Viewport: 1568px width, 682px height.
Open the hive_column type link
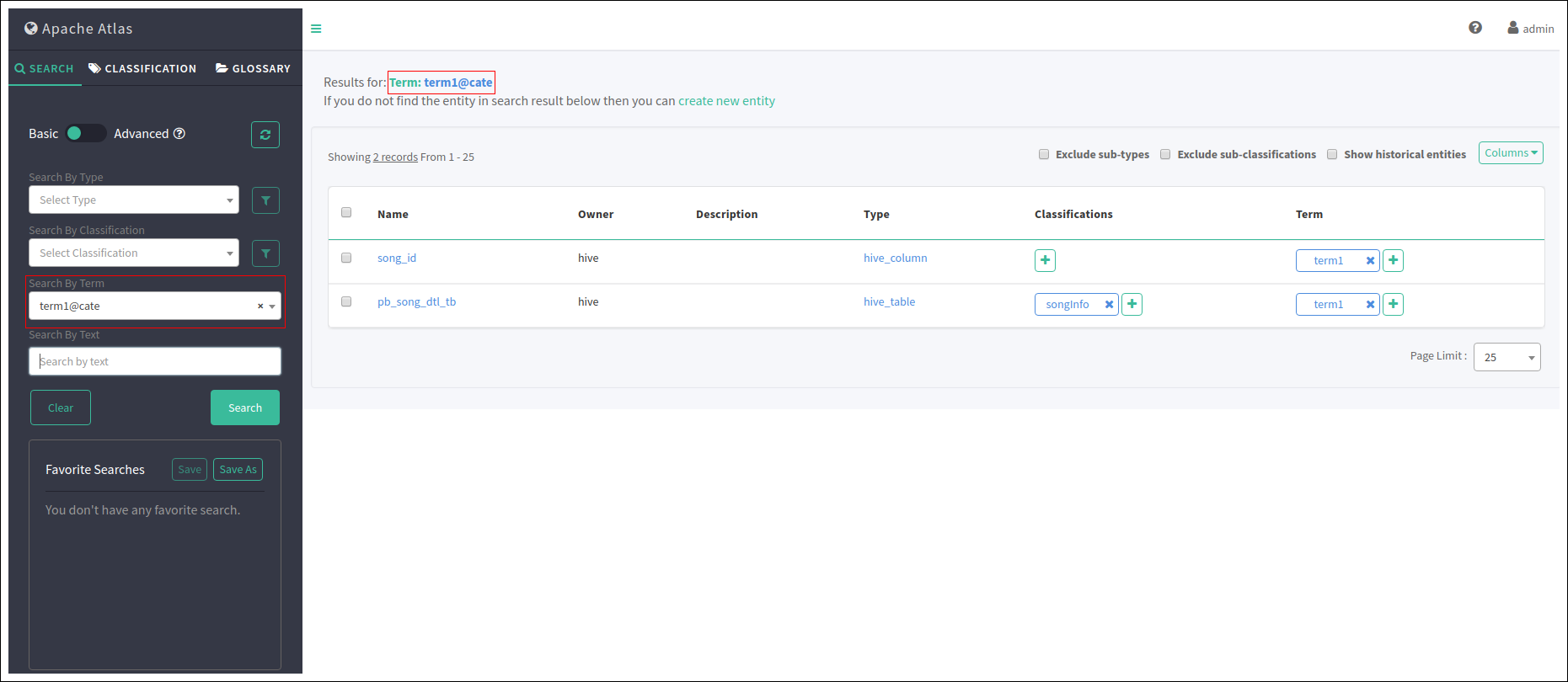pos(895,258)
